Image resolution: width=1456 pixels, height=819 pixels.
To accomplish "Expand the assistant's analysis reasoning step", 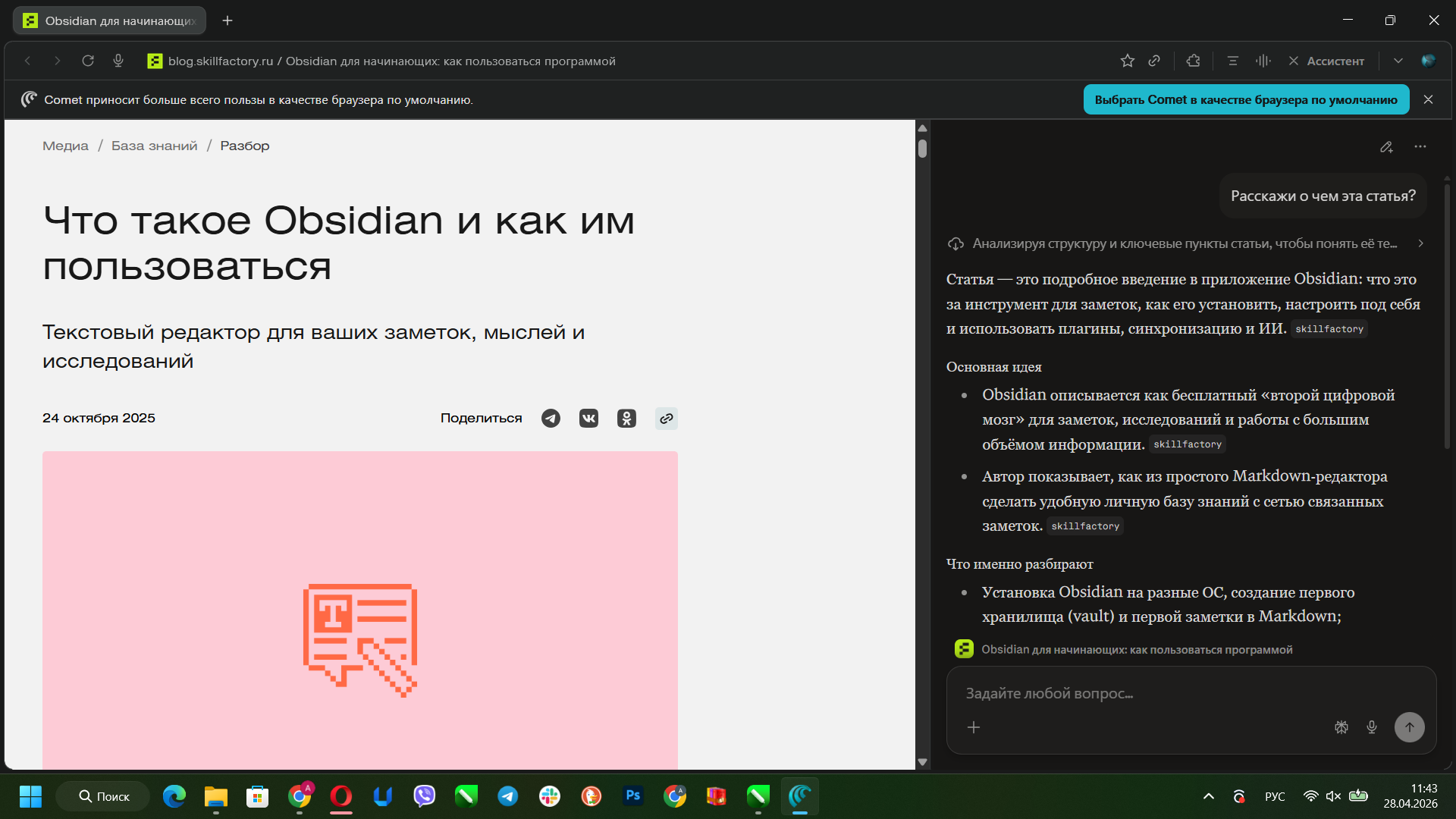I will (x=1186, y=243).
